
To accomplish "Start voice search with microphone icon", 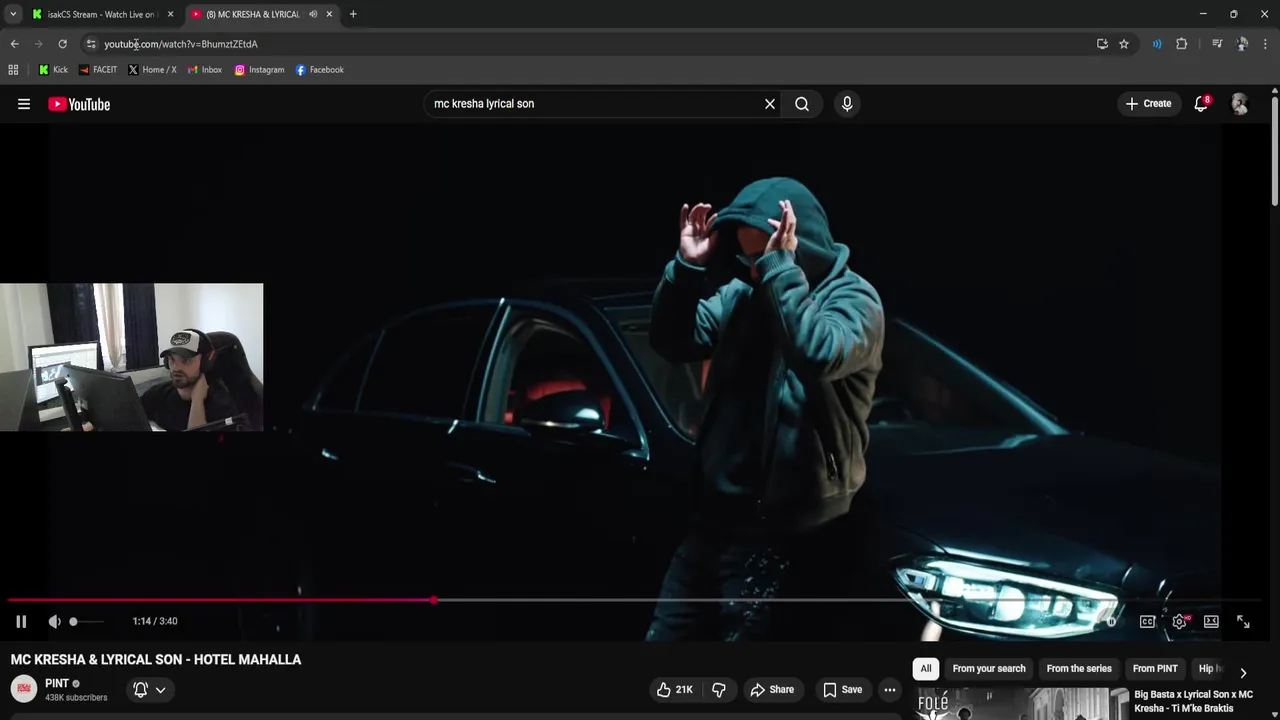I will tap(847, 104).
